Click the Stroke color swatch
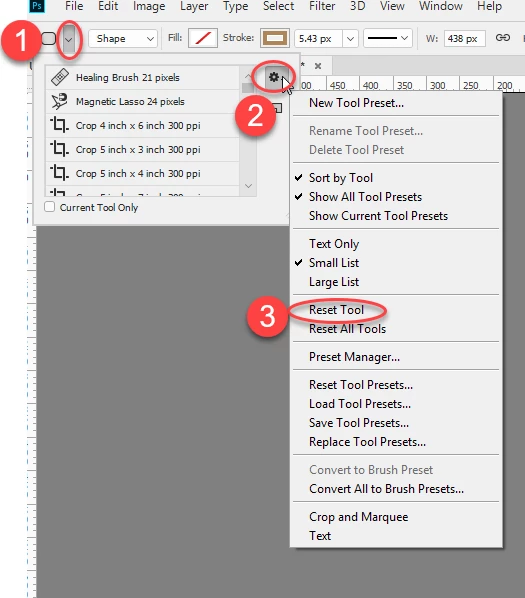Viewport: 525px width, 598px height. [275, 38]
